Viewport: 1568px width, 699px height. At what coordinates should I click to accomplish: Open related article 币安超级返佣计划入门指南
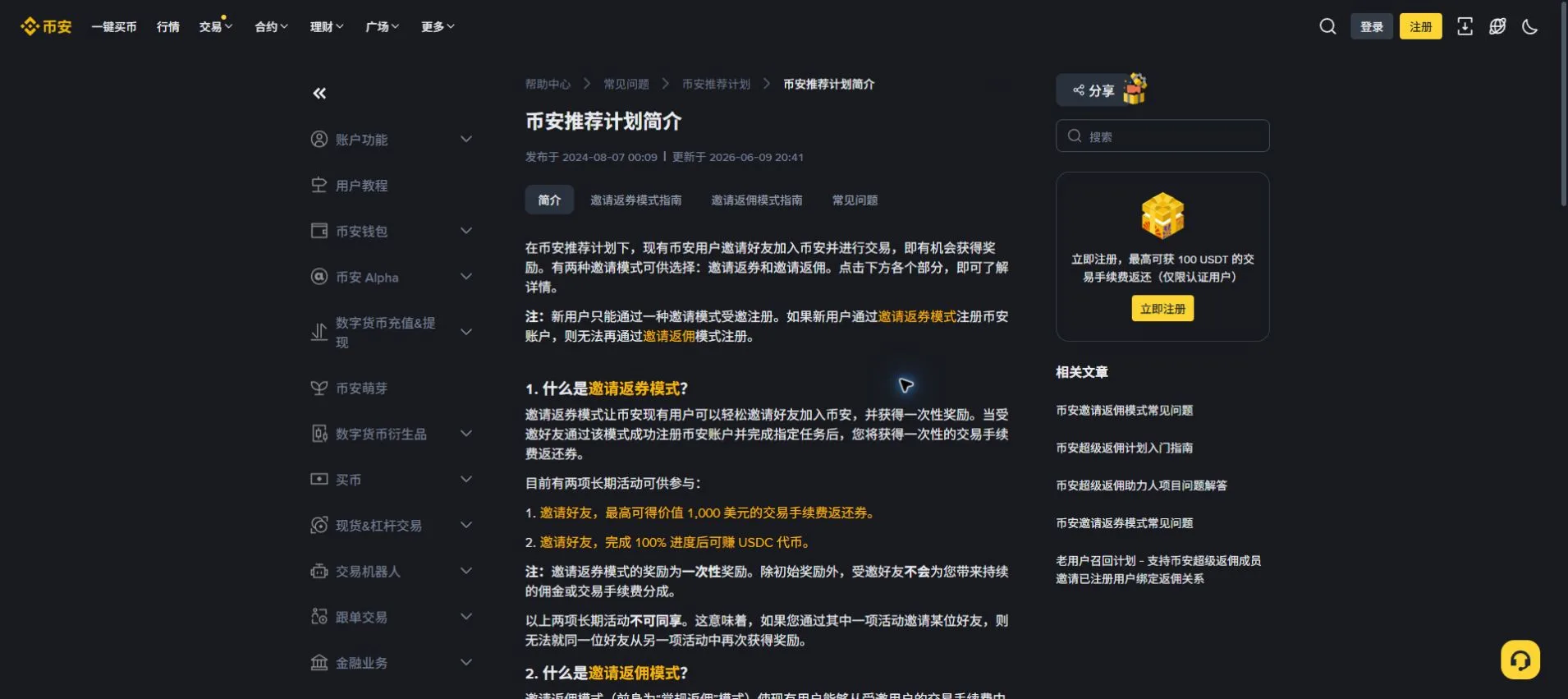(1125, 448)
